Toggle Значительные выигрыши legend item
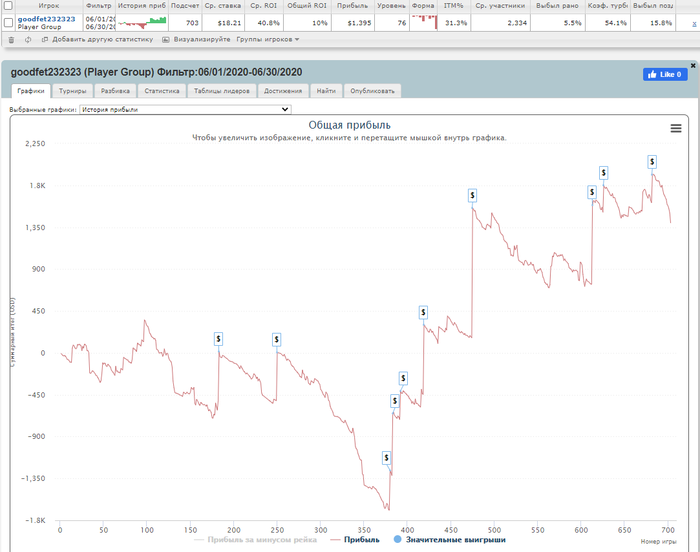The width and height of the screenshot is (700, 552). click(x=450, y=539)
